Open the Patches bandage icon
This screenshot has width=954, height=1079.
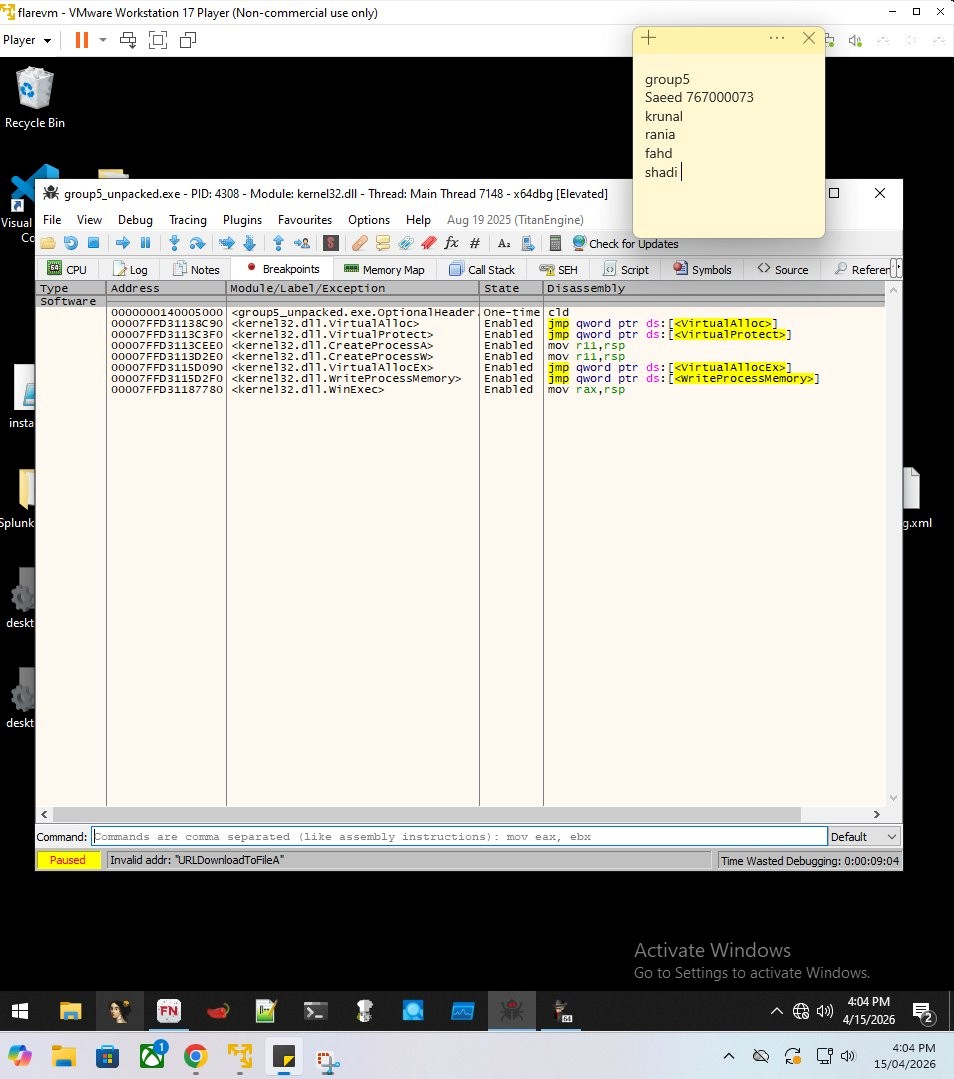(x=359, y=243)
